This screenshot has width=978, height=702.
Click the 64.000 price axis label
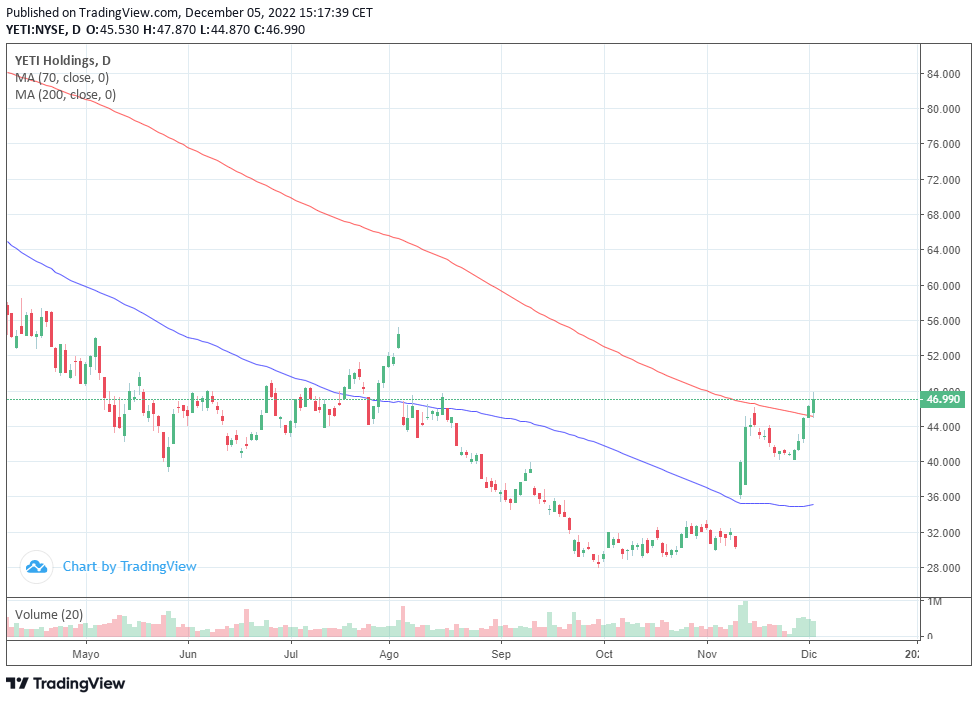click(943, 250)
